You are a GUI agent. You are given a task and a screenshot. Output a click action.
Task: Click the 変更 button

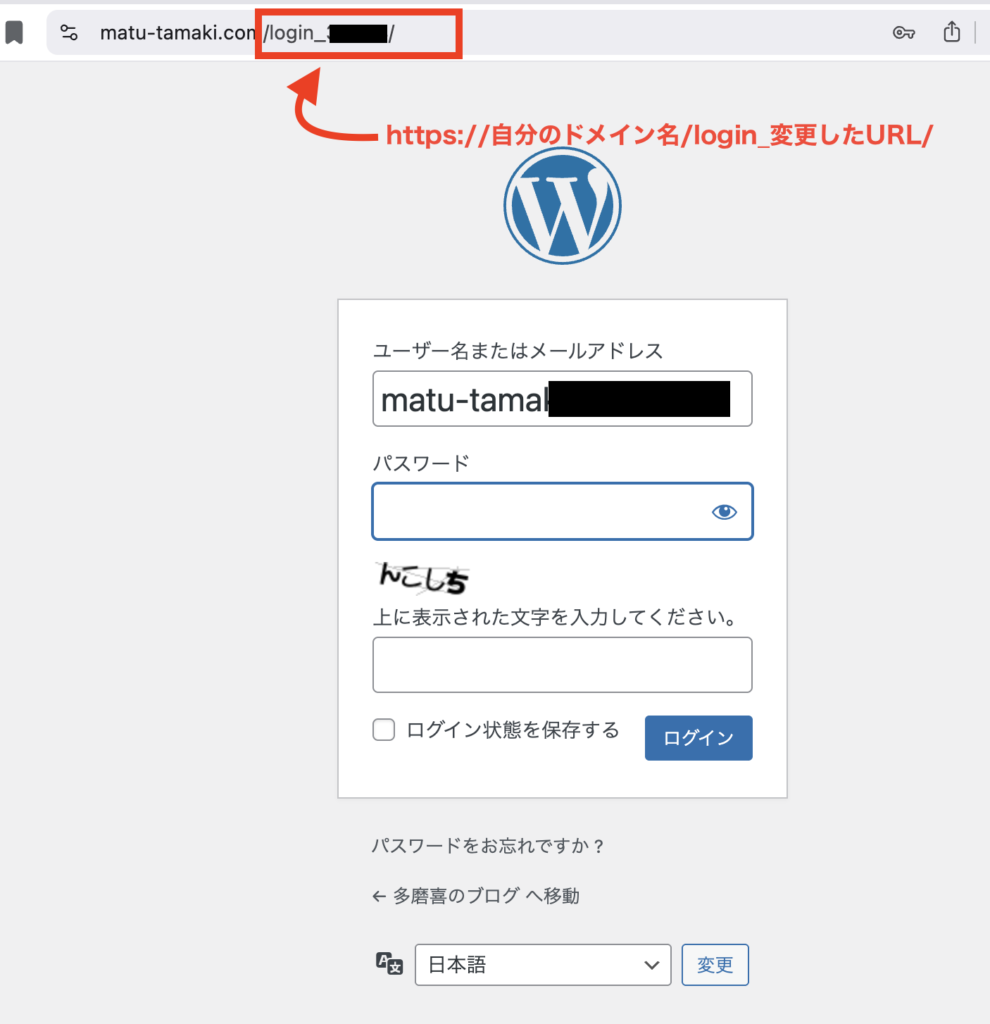[x=715, y=965]
